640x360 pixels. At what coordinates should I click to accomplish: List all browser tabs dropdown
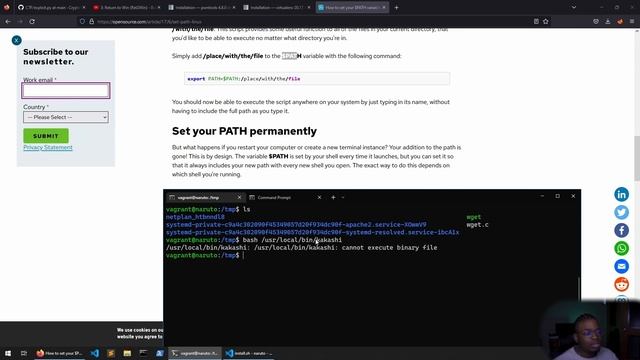point(574,7)
